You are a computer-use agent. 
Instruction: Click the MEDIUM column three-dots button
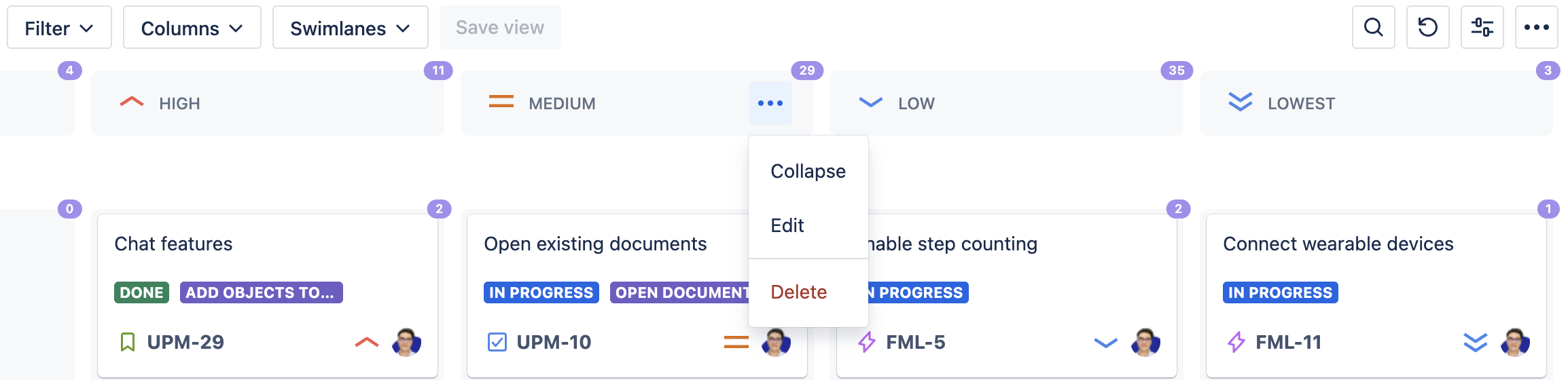pyautogui.click(x=770, y=103)
